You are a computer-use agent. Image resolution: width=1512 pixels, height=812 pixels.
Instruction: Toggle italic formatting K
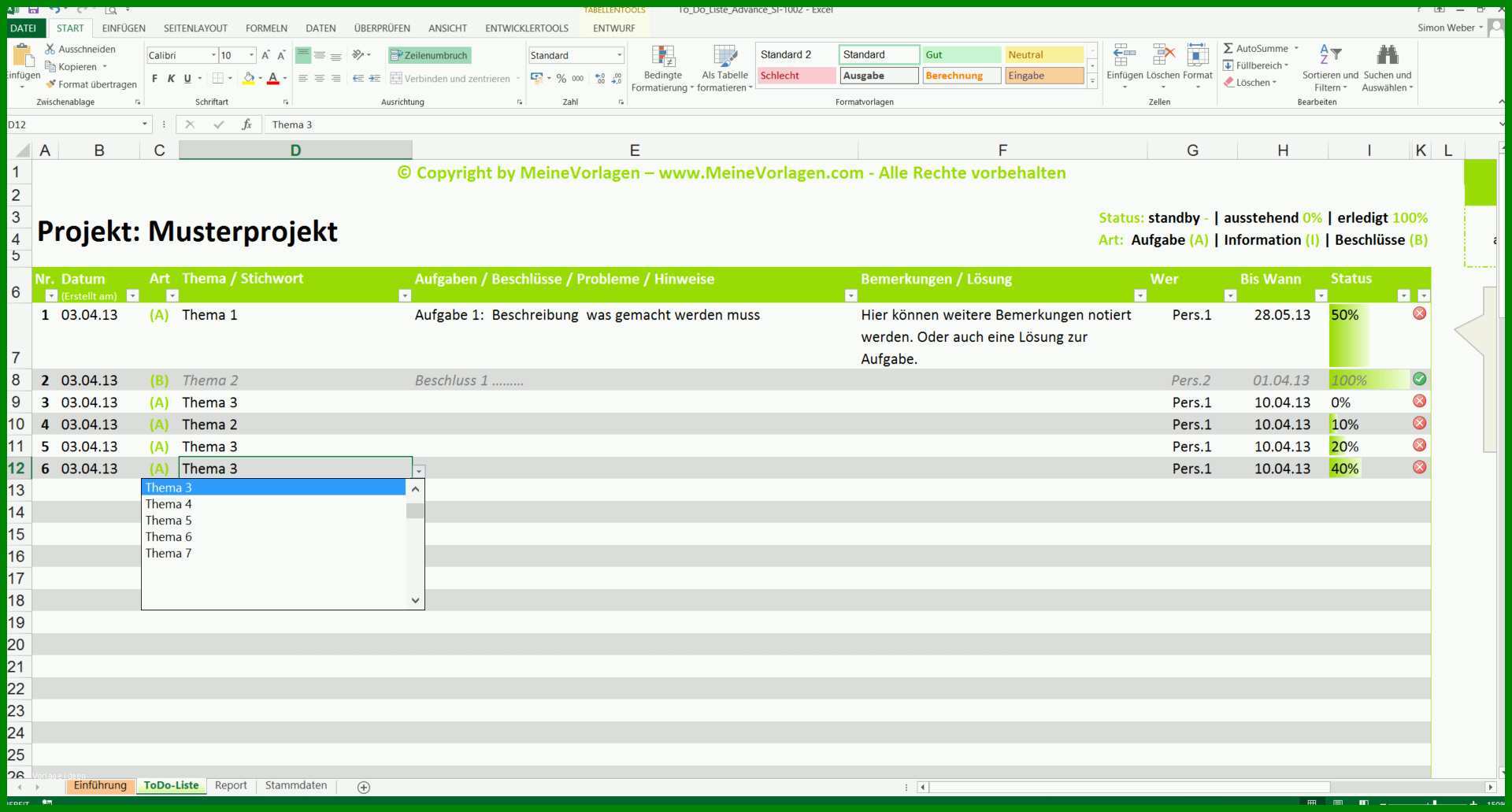point(171,78)
